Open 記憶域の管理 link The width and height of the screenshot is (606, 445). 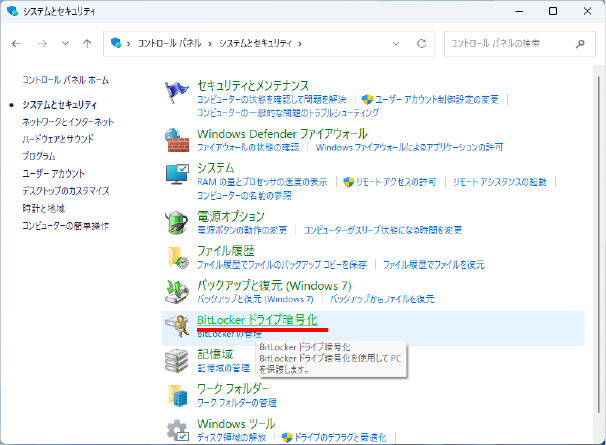pos(223,368)
